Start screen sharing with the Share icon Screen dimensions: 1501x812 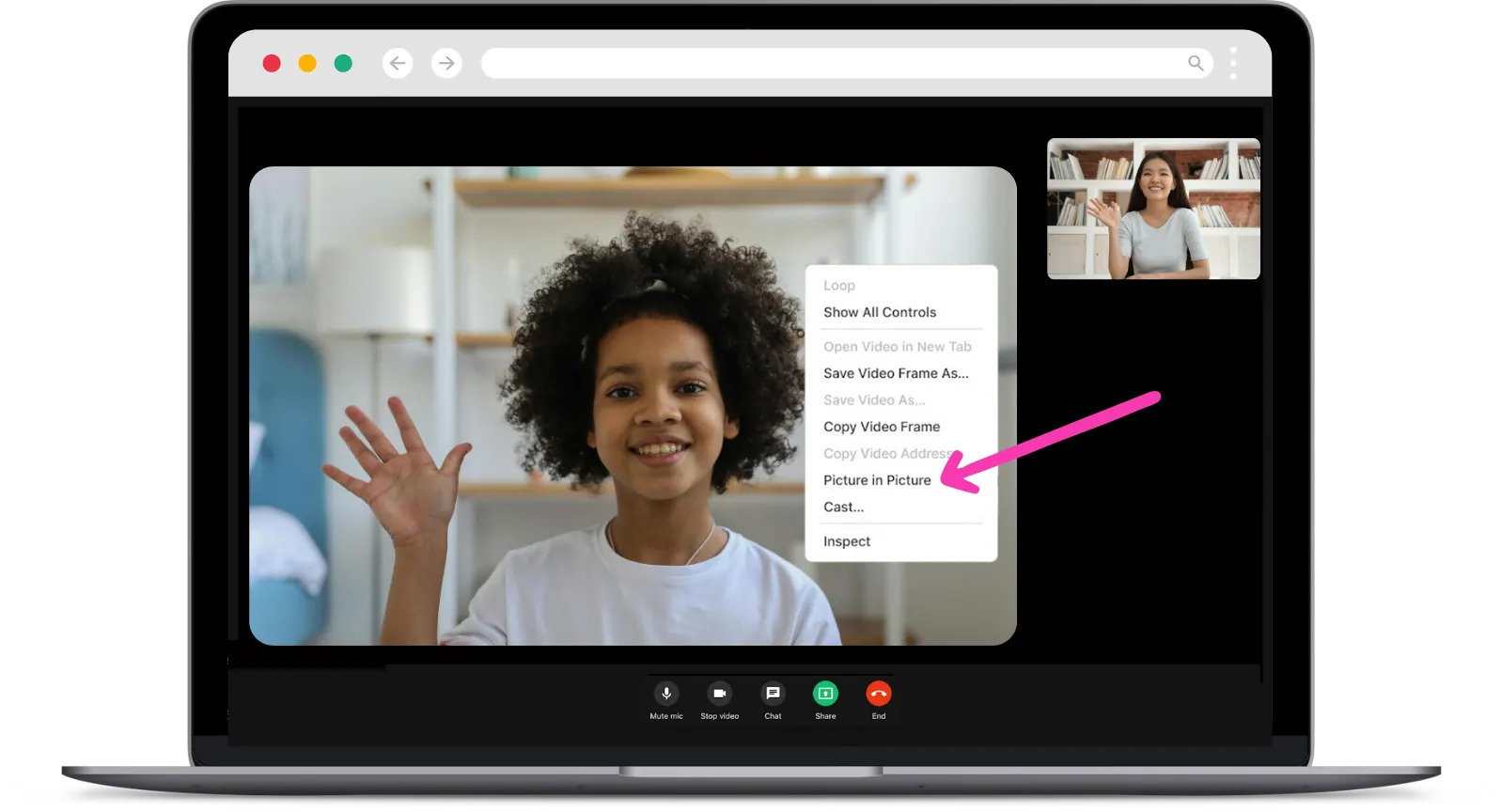[x=825, y=694]
